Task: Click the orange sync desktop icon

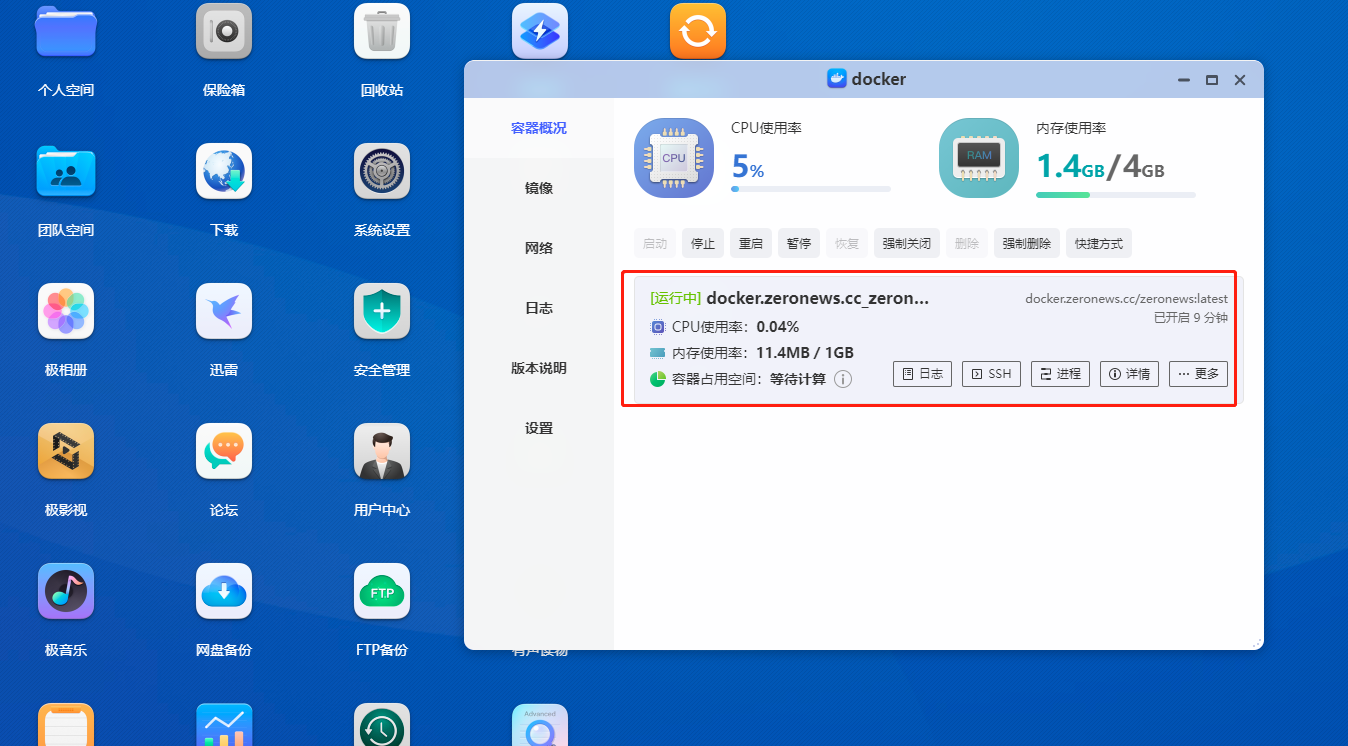Action: pos(698,31)
